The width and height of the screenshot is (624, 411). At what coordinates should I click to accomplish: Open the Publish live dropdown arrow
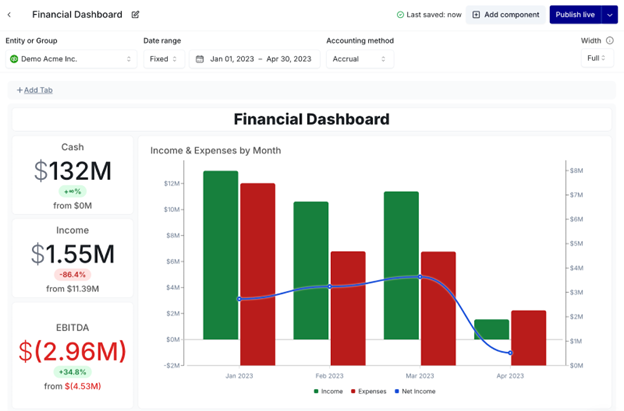pyautogui.click(x=610, y=15)
